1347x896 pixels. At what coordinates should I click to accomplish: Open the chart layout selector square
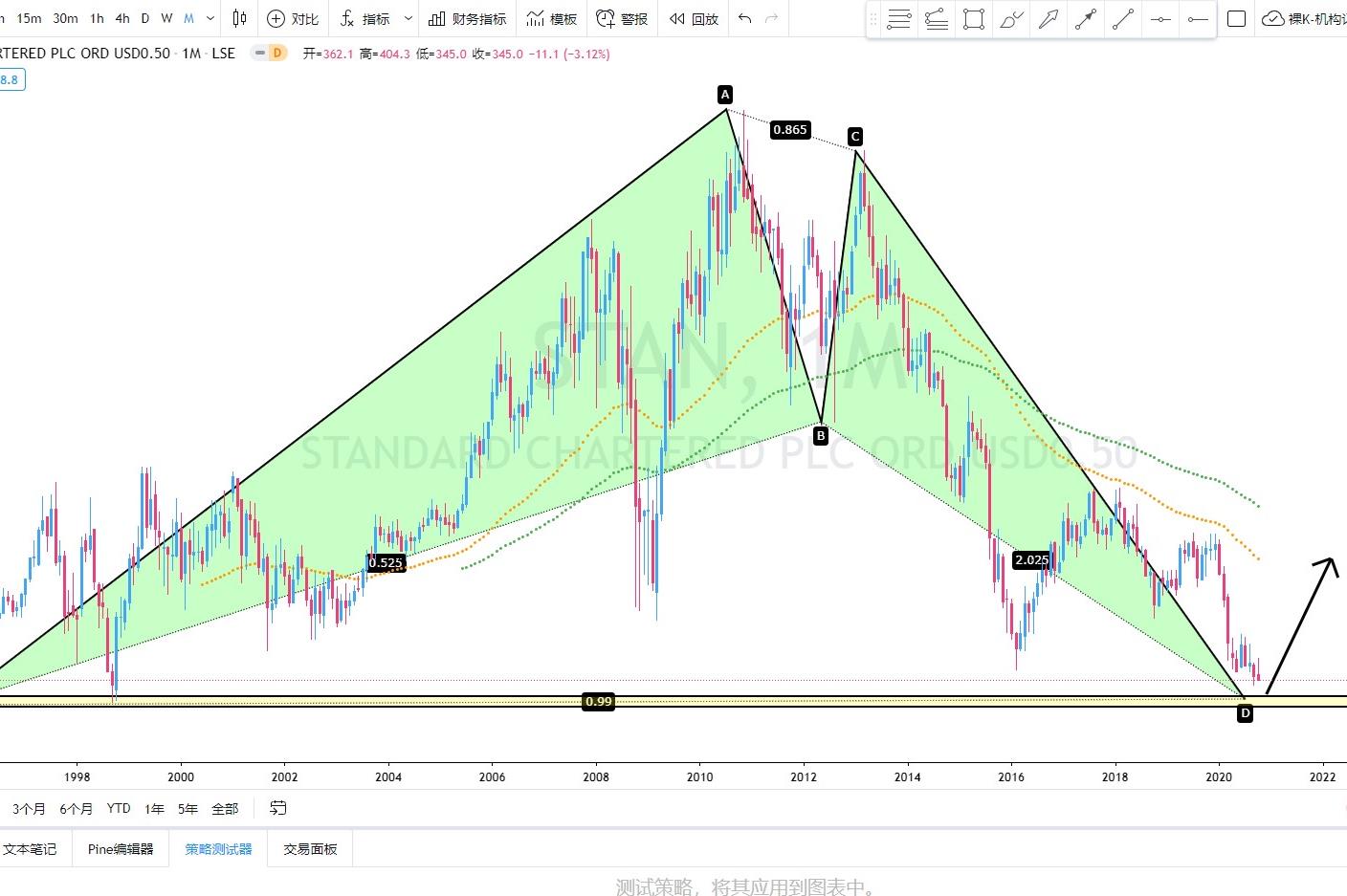[1236, 18]
